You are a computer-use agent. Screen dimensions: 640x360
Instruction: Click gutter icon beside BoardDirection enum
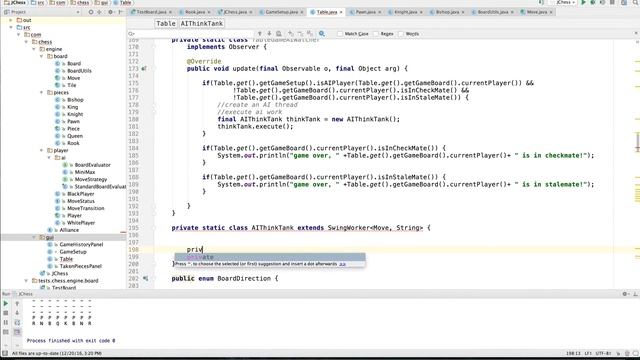(145, 278)
